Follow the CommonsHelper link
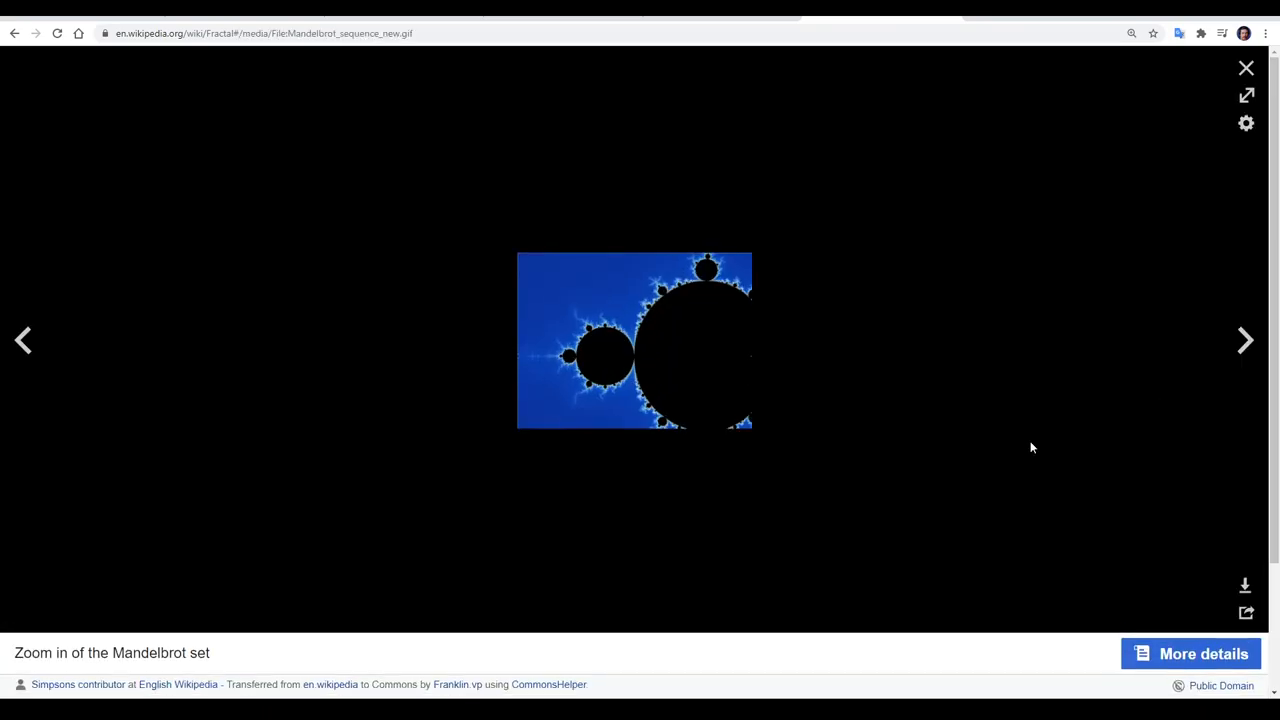The image size is (1280, 720). 548,684
